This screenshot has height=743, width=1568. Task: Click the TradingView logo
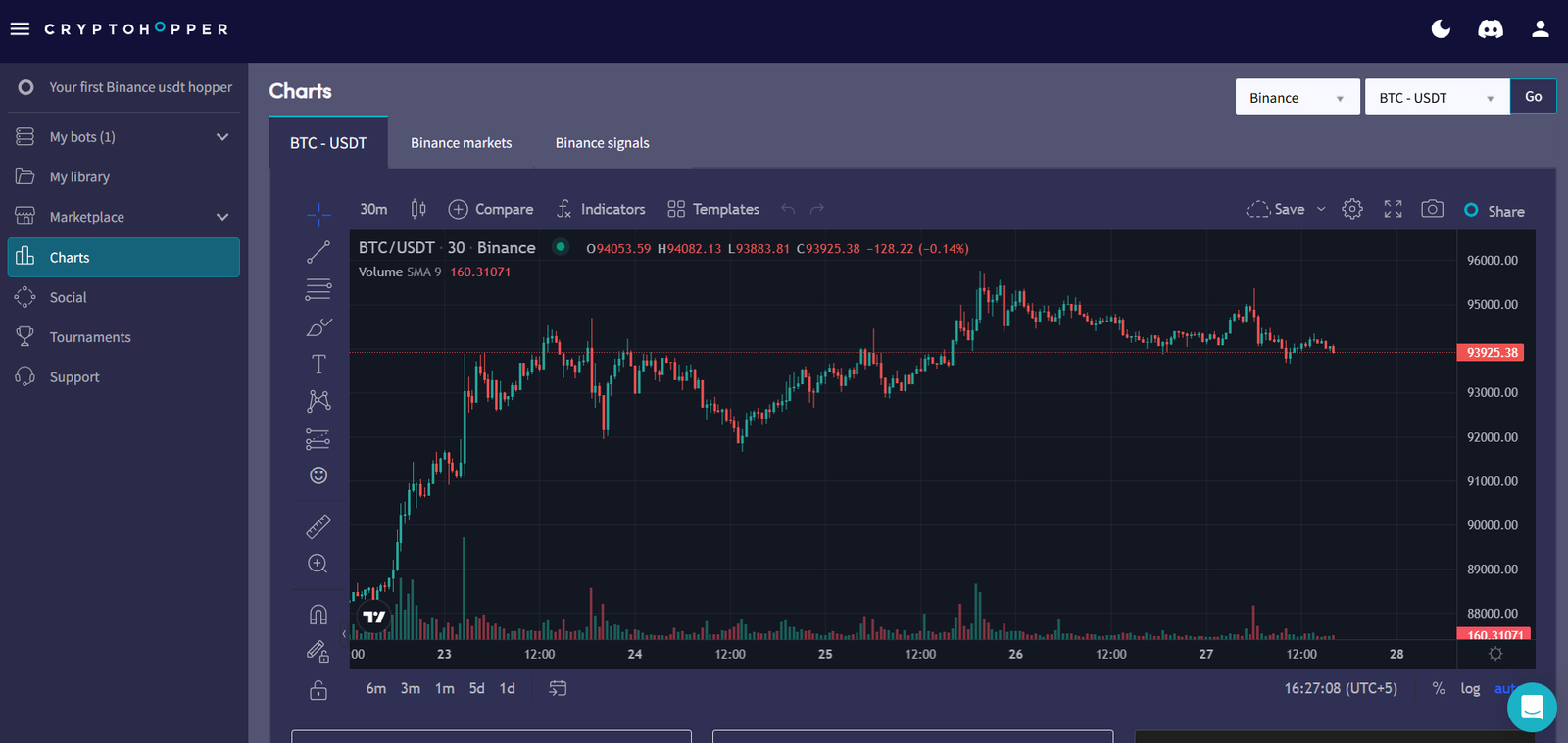tap(374, 617)
